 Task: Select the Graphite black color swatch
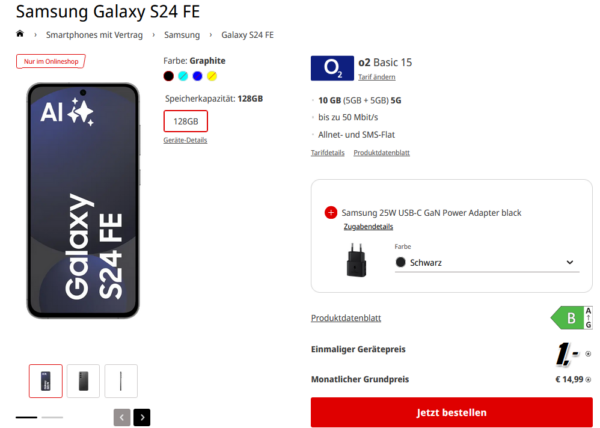coord(169,76)
